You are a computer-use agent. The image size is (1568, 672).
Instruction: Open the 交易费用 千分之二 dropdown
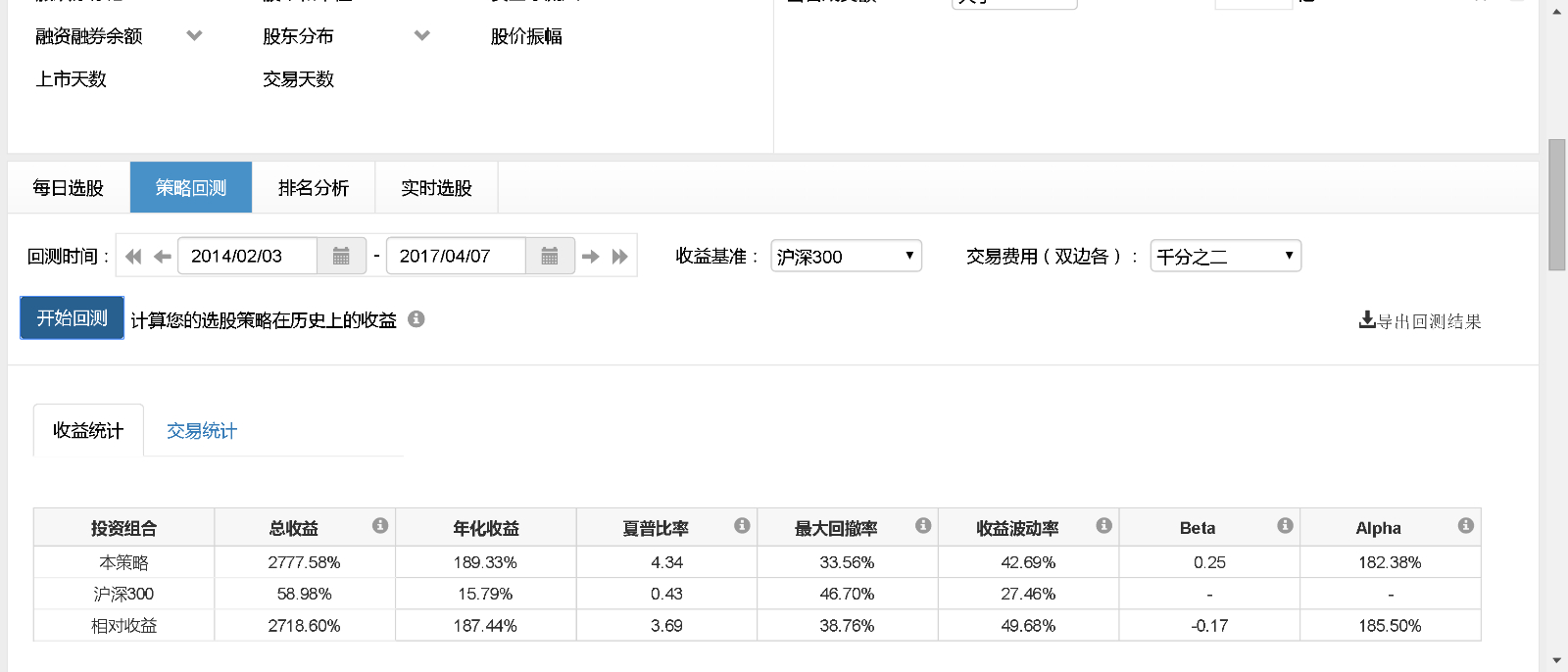tap(1225, 256)
